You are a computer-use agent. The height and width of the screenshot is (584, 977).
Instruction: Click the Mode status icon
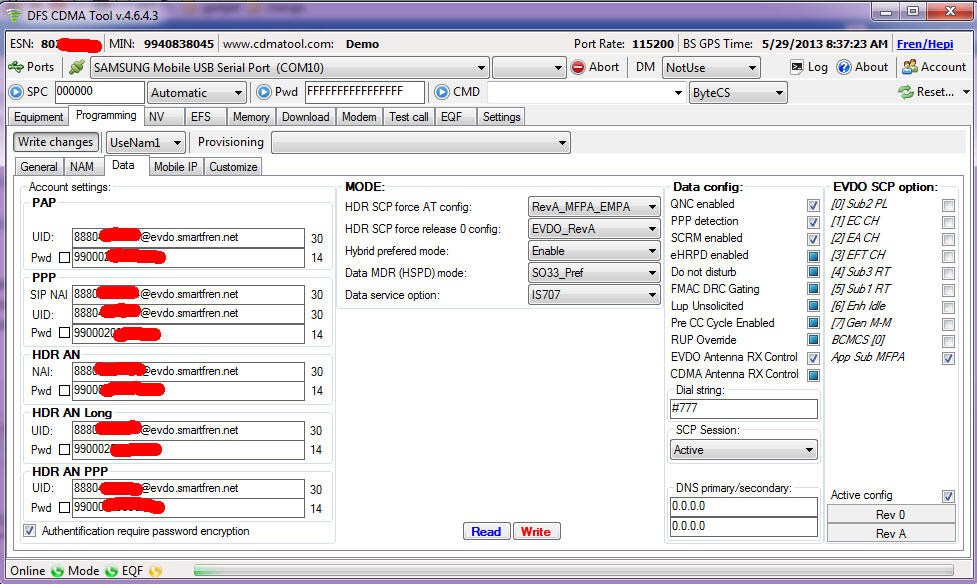[x=111, y=571]
